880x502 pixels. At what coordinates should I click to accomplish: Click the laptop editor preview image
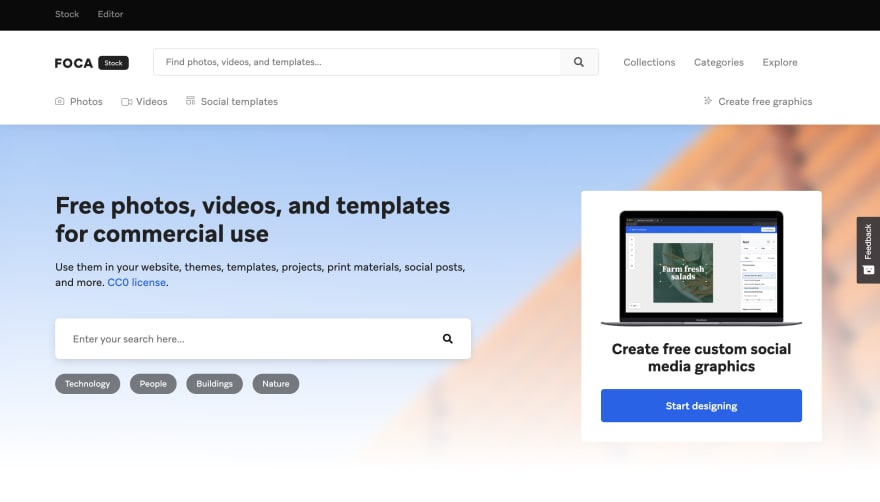click(701, 268)
